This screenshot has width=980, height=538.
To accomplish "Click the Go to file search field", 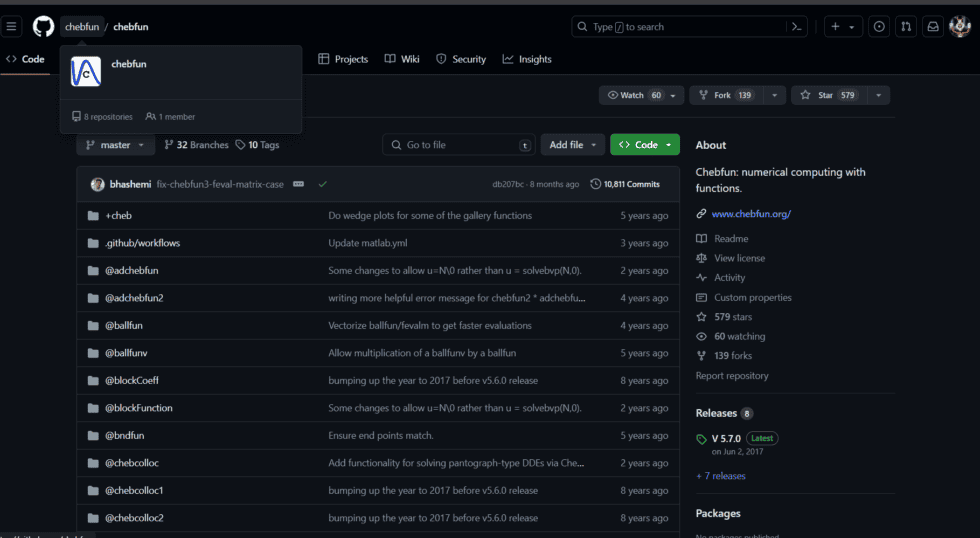I will click(458, 145).
